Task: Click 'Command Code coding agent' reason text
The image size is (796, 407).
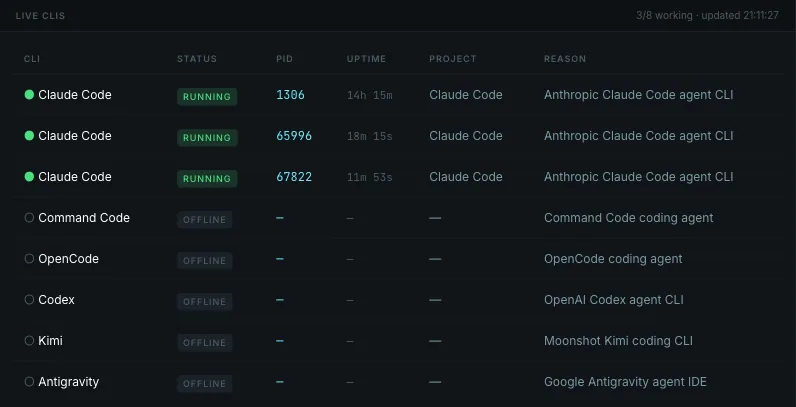Action: point(628,218)
